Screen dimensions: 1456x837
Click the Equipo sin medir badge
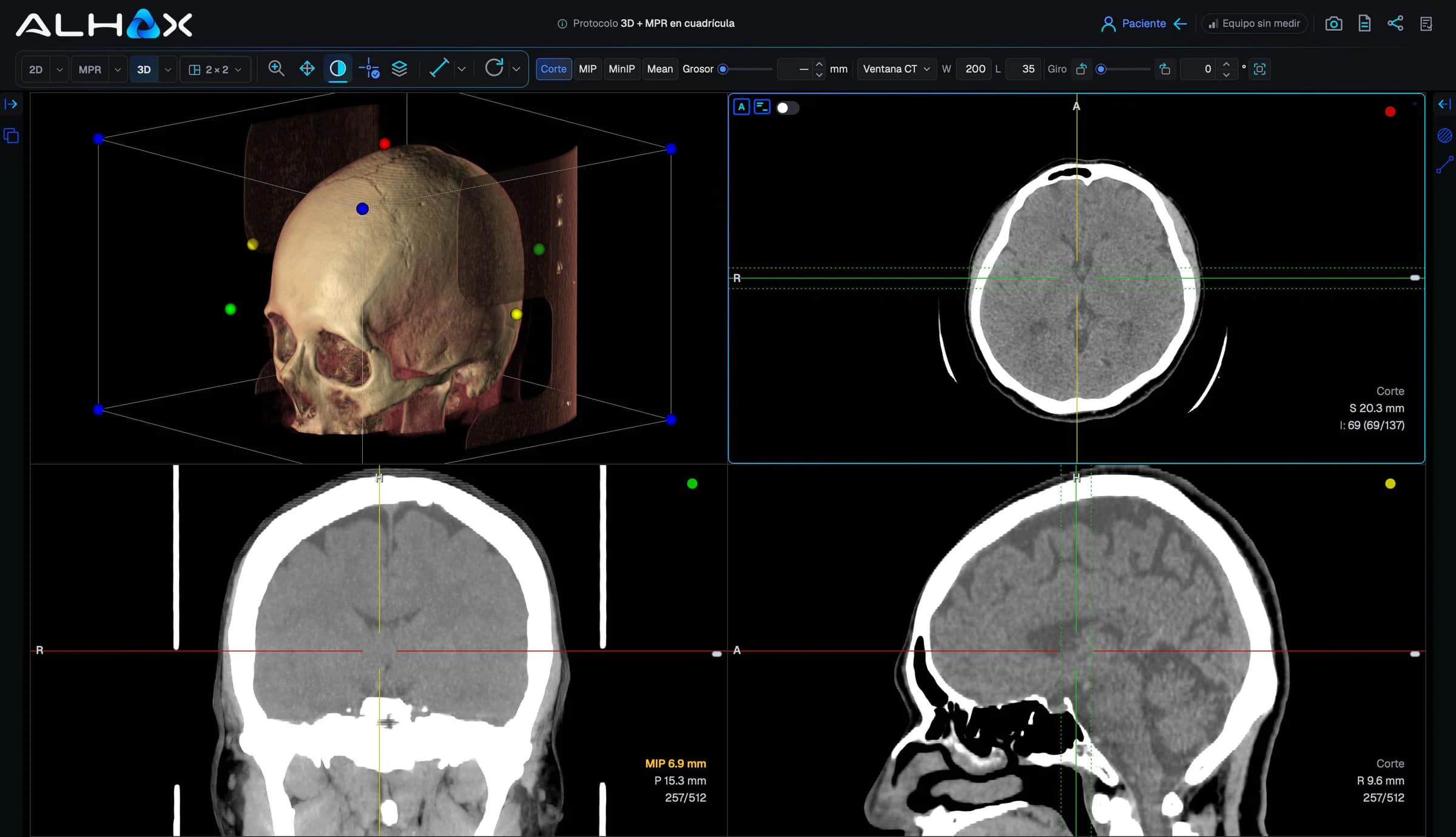[1254, 24]
